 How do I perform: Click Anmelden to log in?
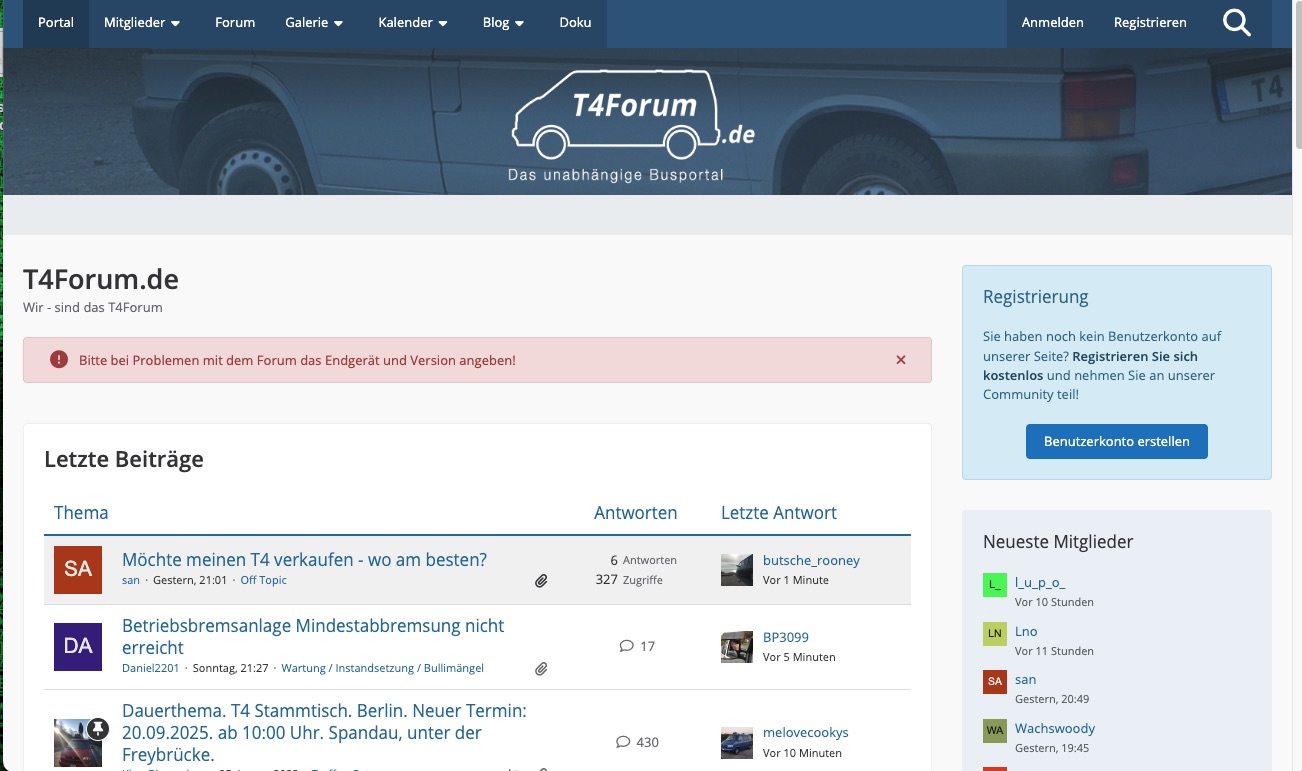(x=1052, y=22)
